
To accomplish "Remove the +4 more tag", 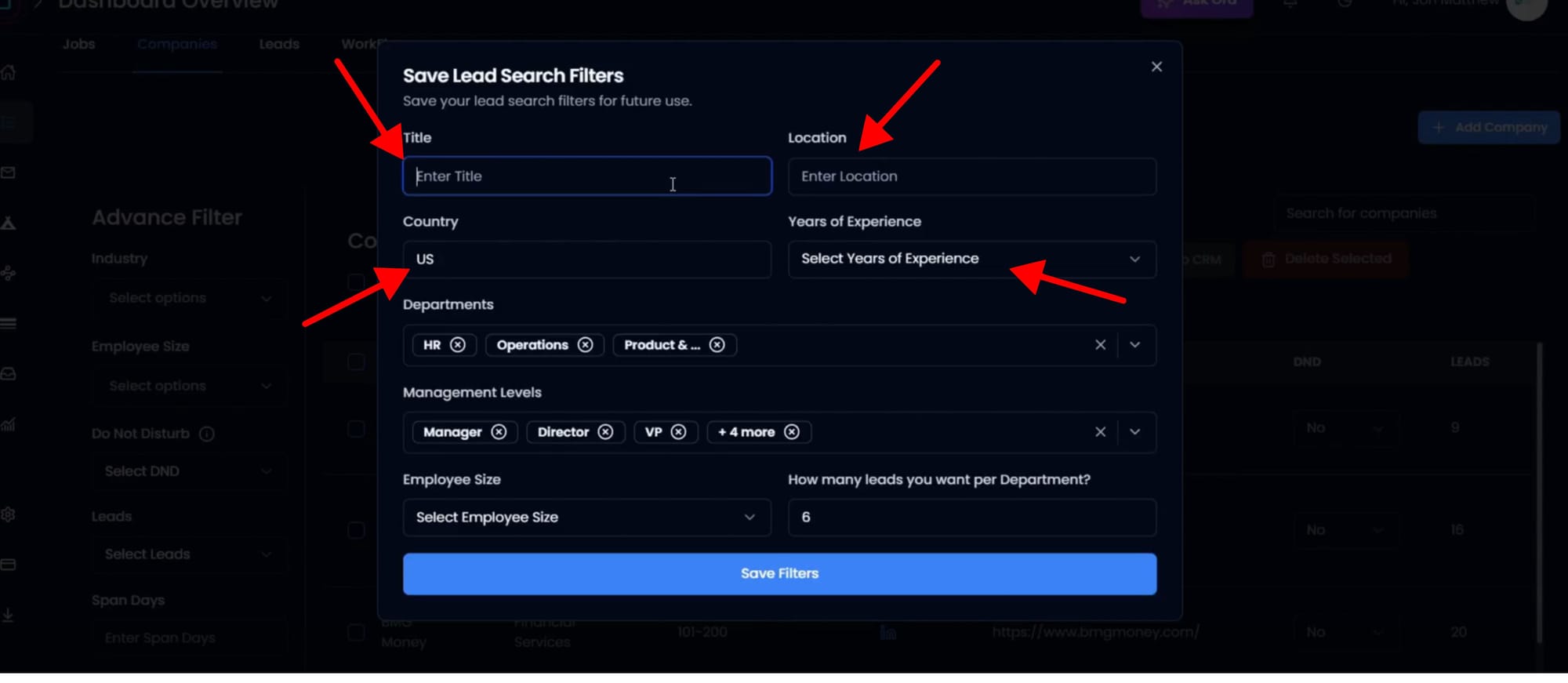I will coord(792,432).
